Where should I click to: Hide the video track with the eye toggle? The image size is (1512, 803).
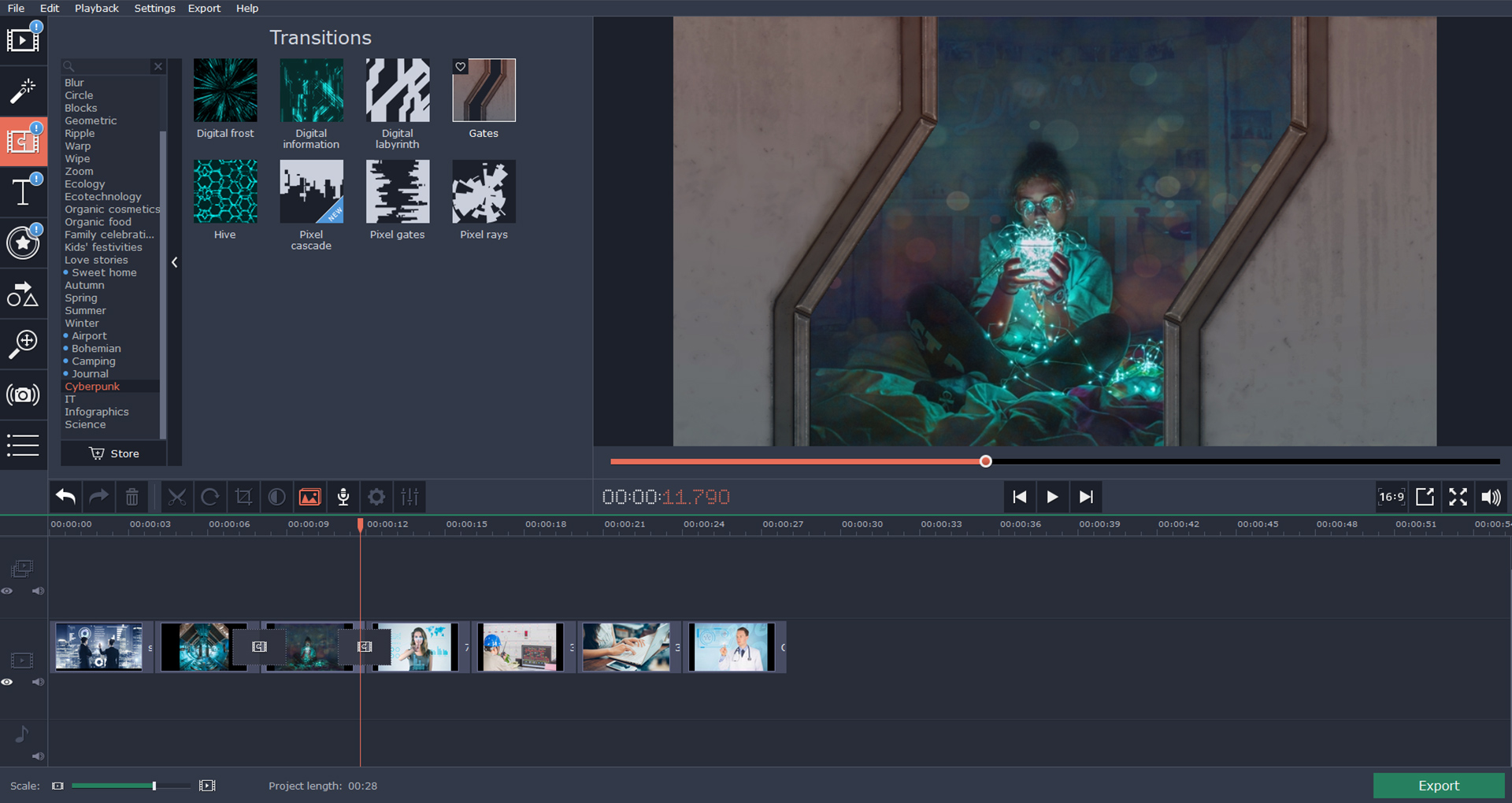tap(8, 682)
